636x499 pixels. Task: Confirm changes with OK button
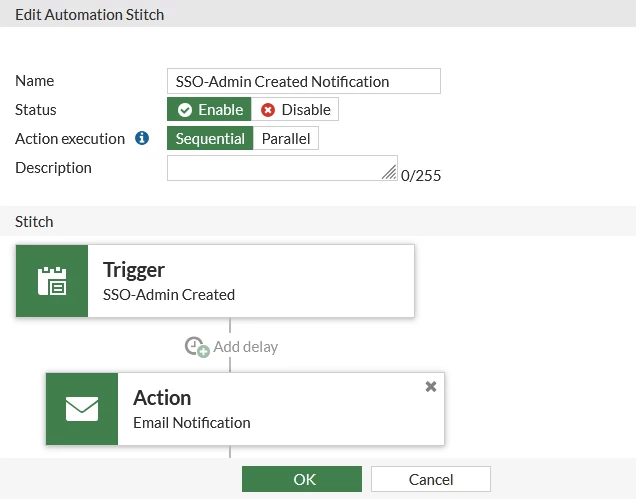[302, 479]
